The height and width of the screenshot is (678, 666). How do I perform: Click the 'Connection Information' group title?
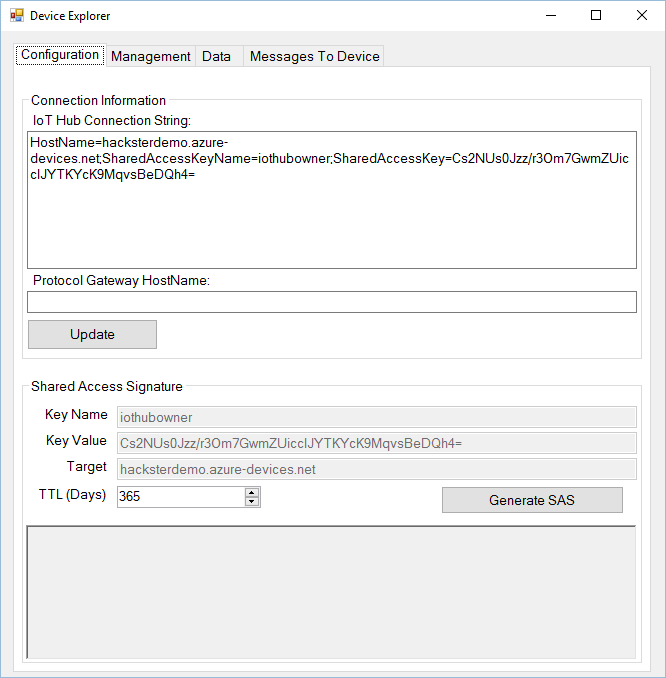[x=98, y=100]
